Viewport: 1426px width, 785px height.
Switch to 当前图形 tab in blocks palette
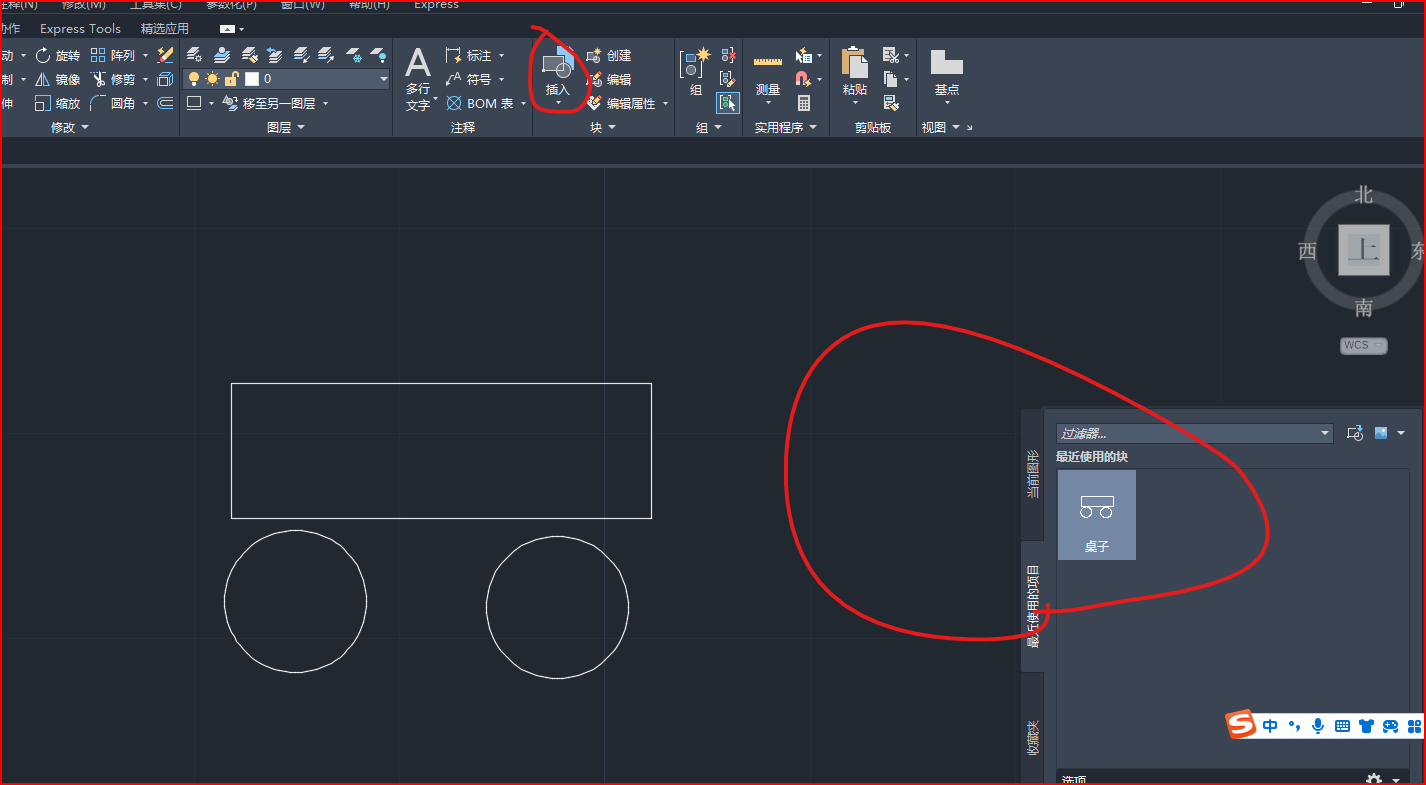[x=1033, y=474]
